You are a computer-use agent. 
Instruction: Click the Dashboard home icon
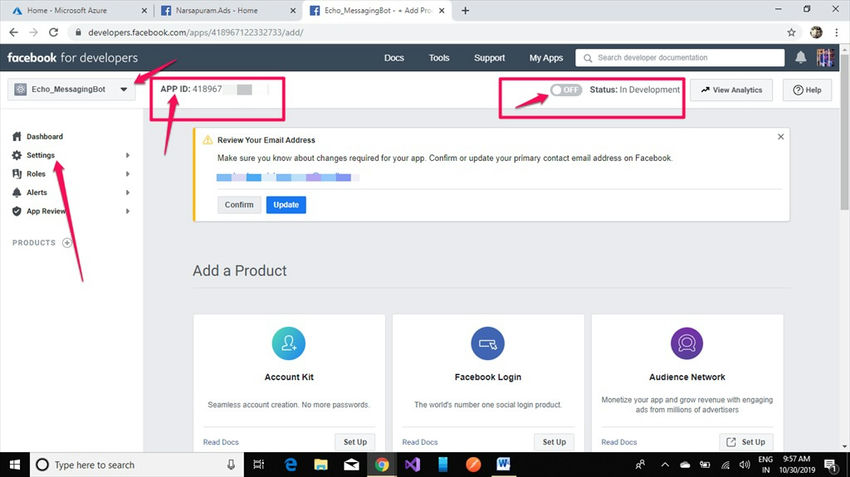pos(17,137)
